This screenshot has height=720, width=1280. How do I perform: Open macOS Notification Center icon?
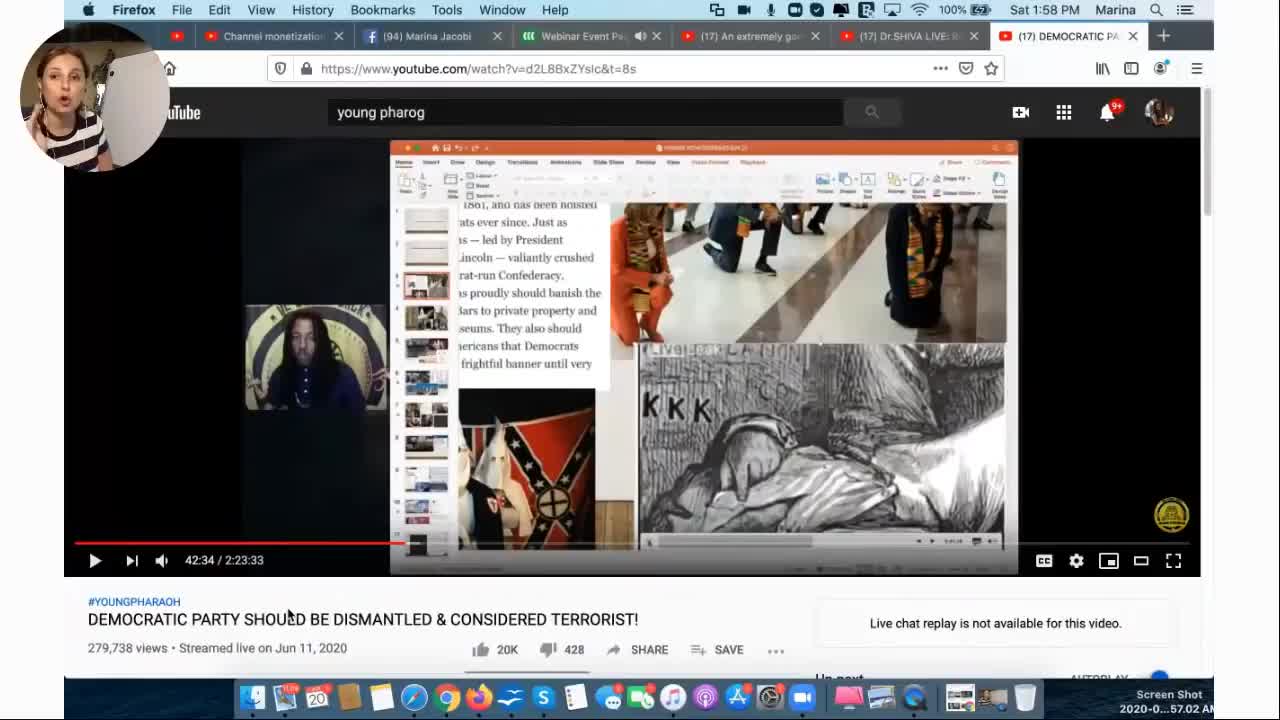click(x=1185, y=10)
